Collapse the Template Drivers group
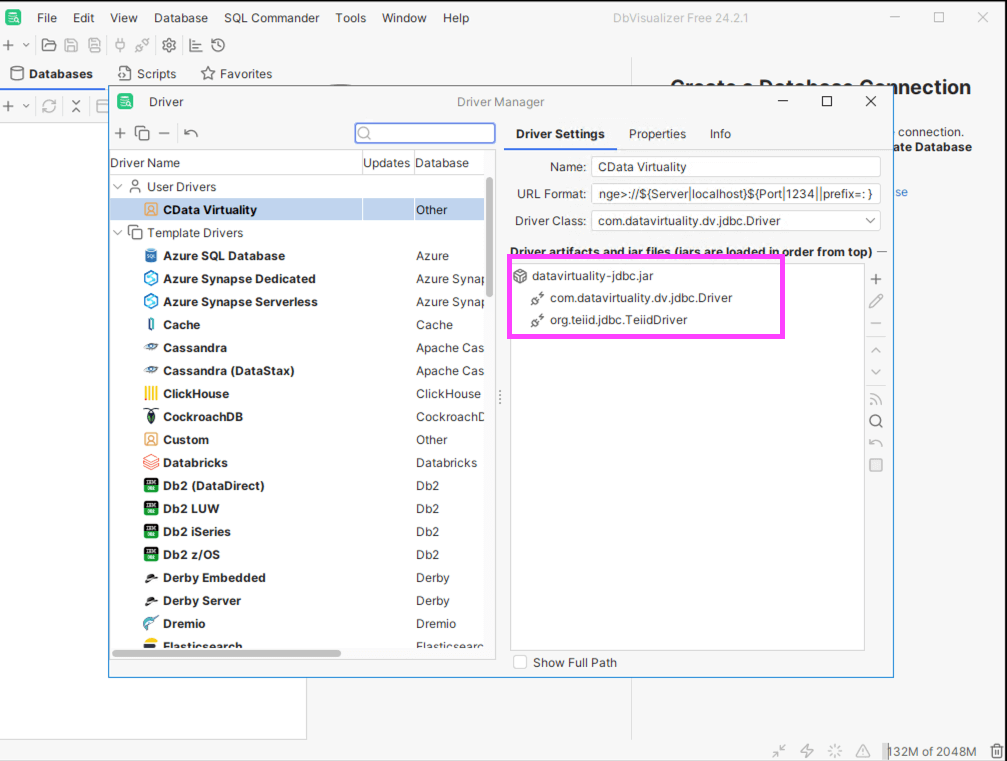This screenshot has height=761, width=1007. tap(117, 233)
